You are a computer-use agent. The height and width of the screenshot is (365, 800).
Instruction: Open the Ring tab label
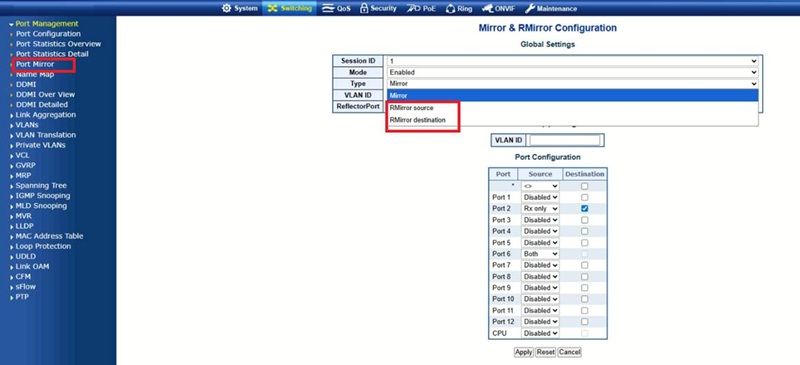(465, 8)
